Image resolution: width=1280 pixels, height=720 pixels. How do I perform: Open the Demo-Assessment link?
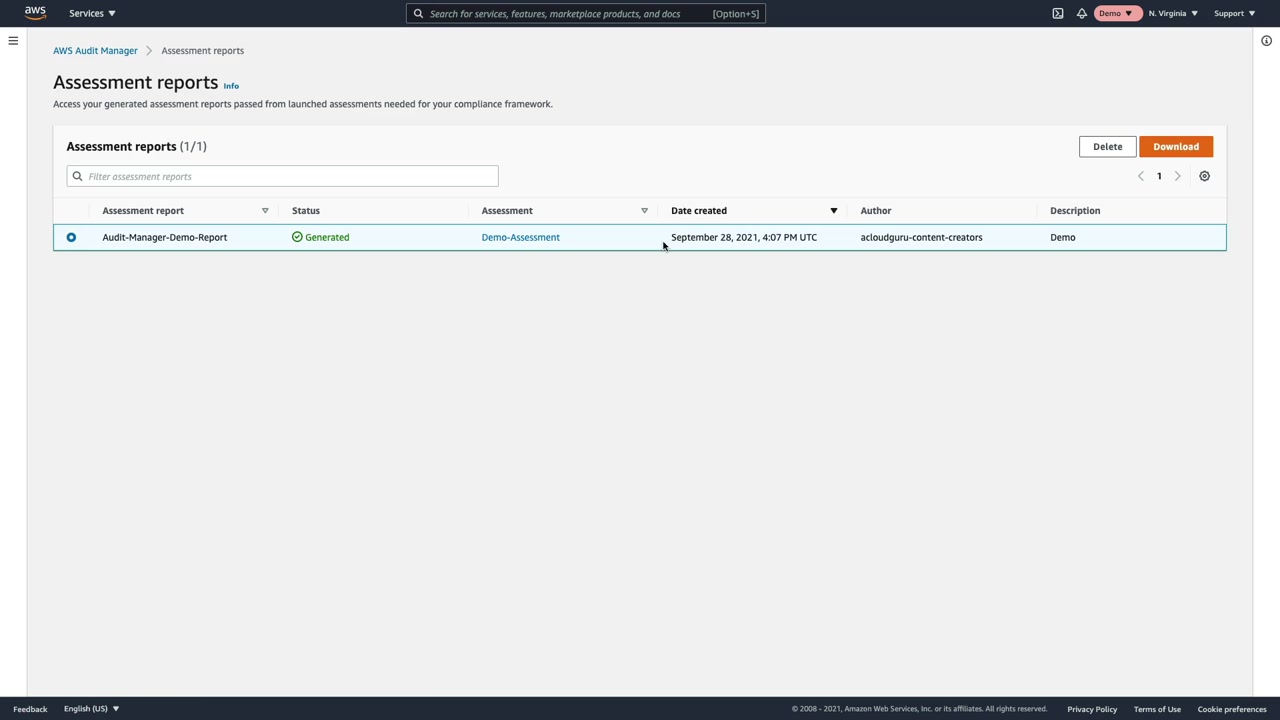[x=520, y=237]
